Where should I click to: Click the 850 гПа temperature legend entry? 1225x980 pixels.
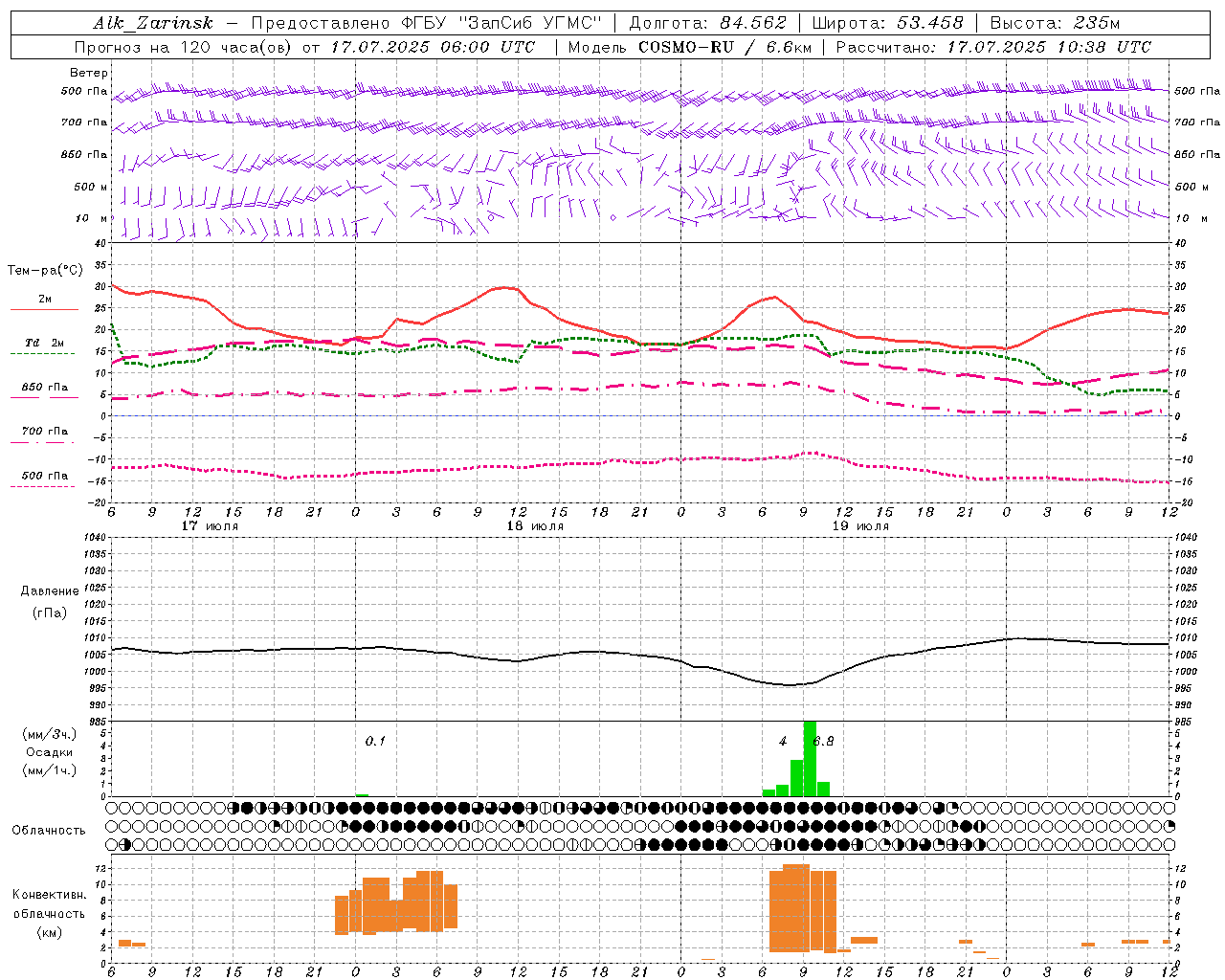45,388
